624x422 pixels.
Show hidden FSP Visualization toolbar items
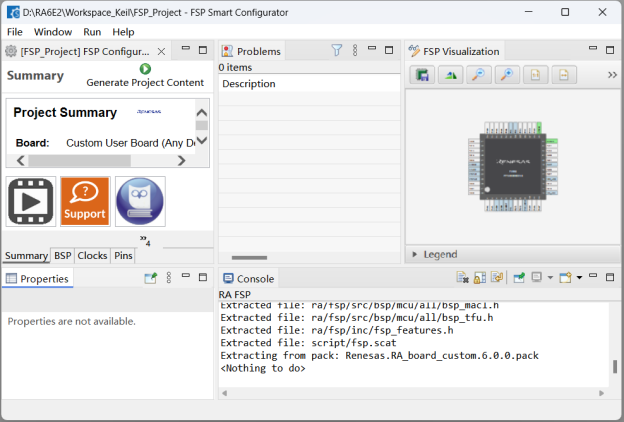[x=612, y=75]
